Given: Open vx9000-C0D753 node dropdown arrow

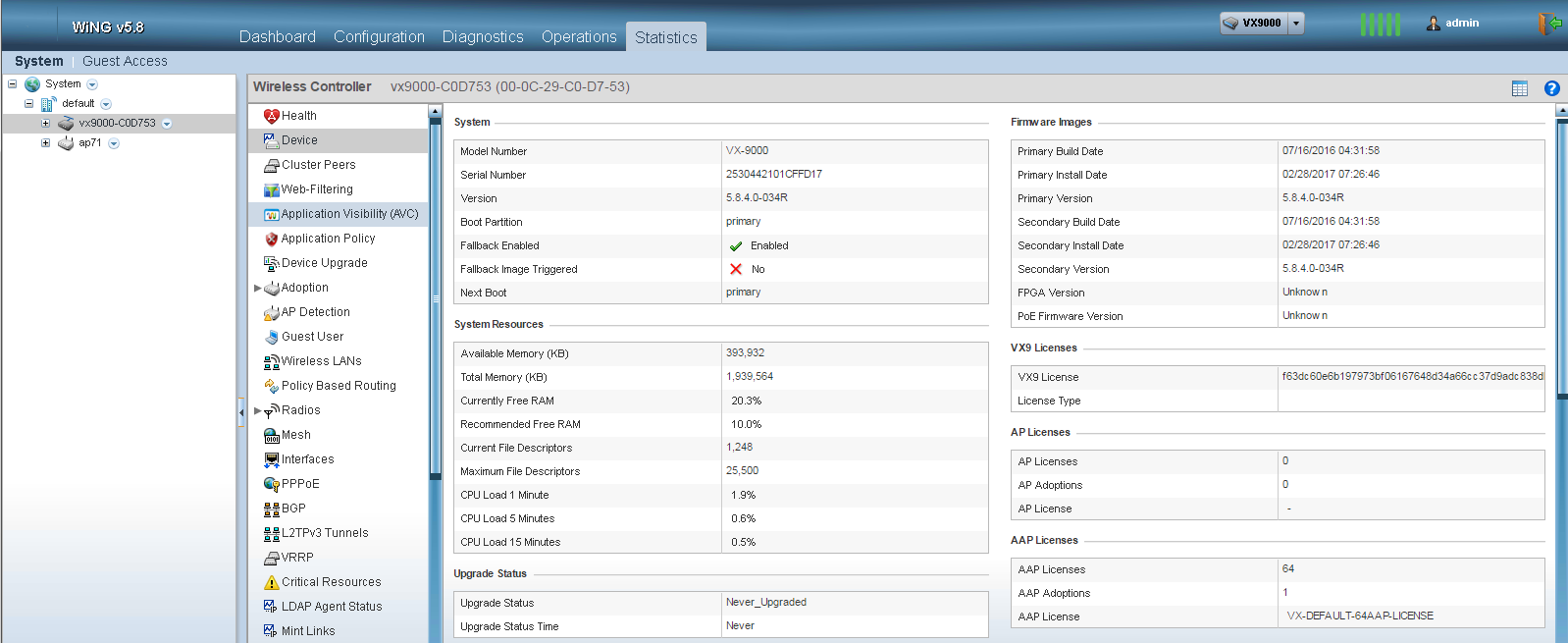Looking at the screenshot, I should point(167,124).
